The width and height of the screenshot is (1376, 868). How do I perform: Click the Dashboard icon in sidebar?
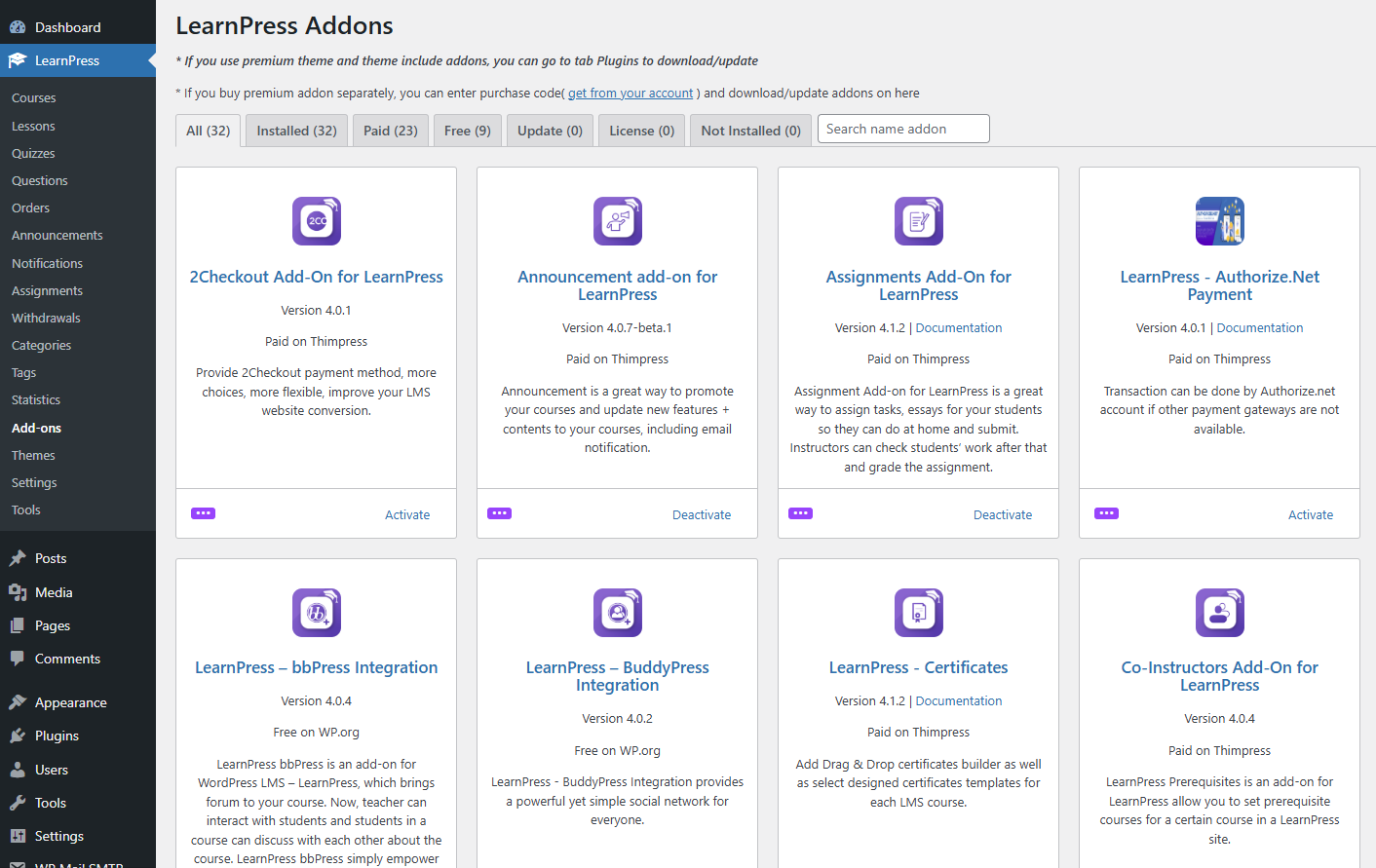[x=18, y=27]
